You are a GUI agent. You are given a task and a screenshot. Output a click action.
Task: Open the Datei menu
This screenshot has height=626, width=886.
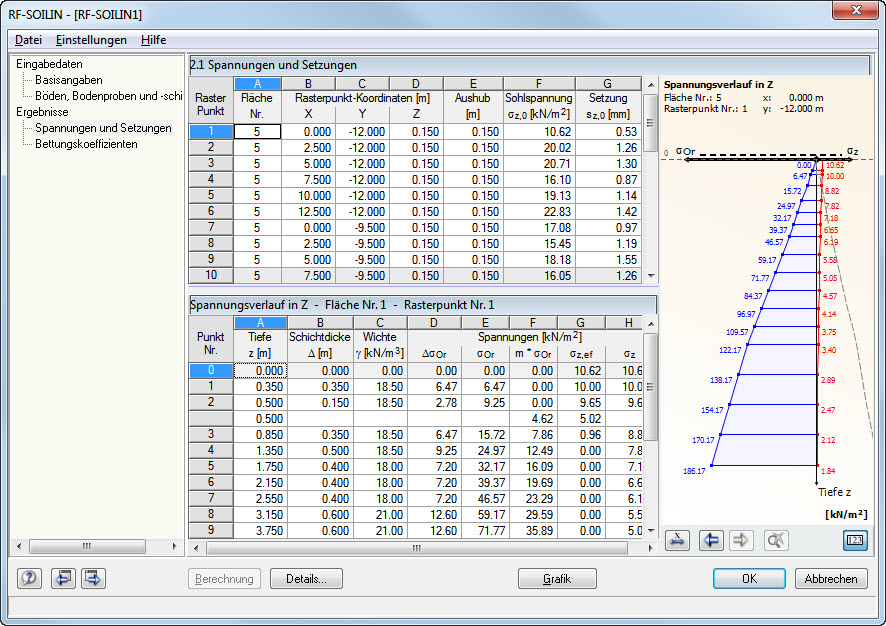point(27,40)
